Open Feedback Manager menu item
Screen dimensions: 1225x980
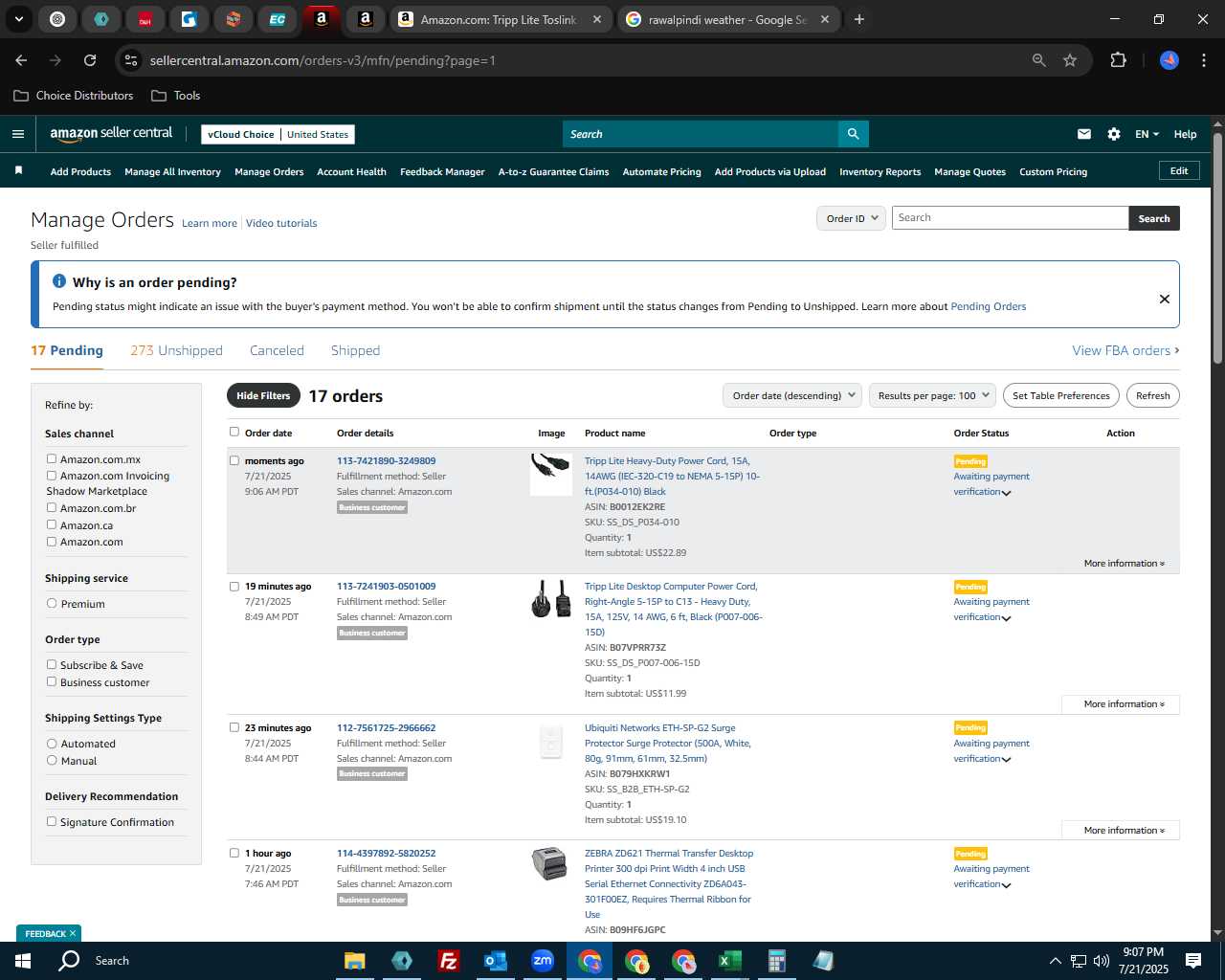(x=442, y=171)
